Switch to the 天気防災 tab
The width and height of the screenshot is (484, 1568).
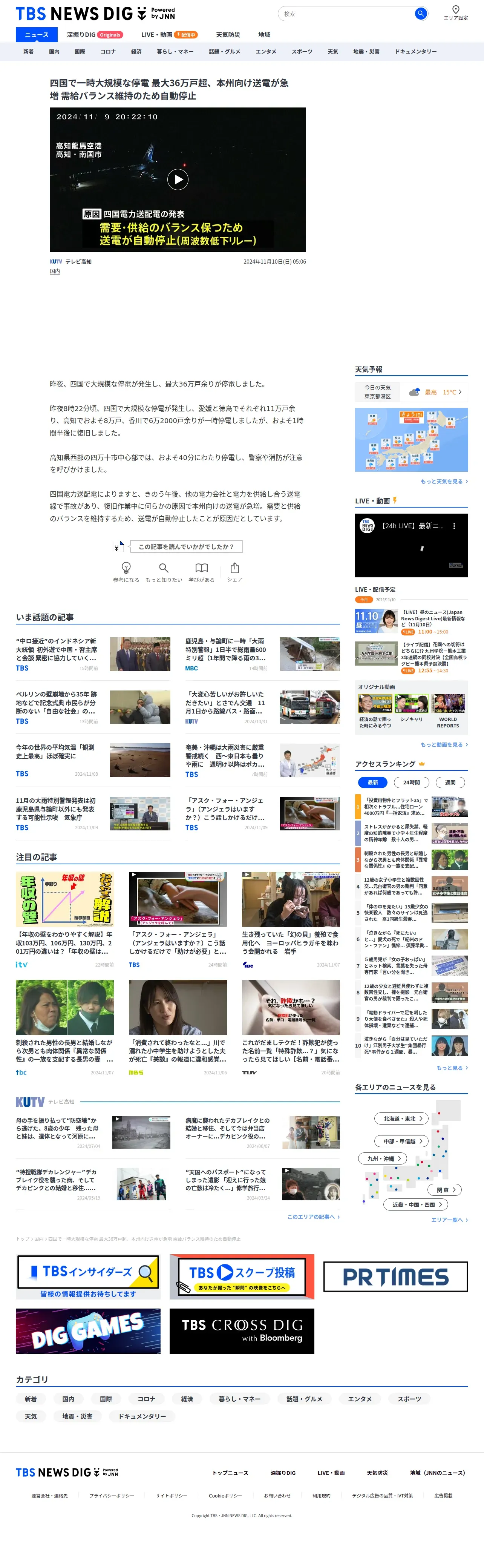point(228,35)
